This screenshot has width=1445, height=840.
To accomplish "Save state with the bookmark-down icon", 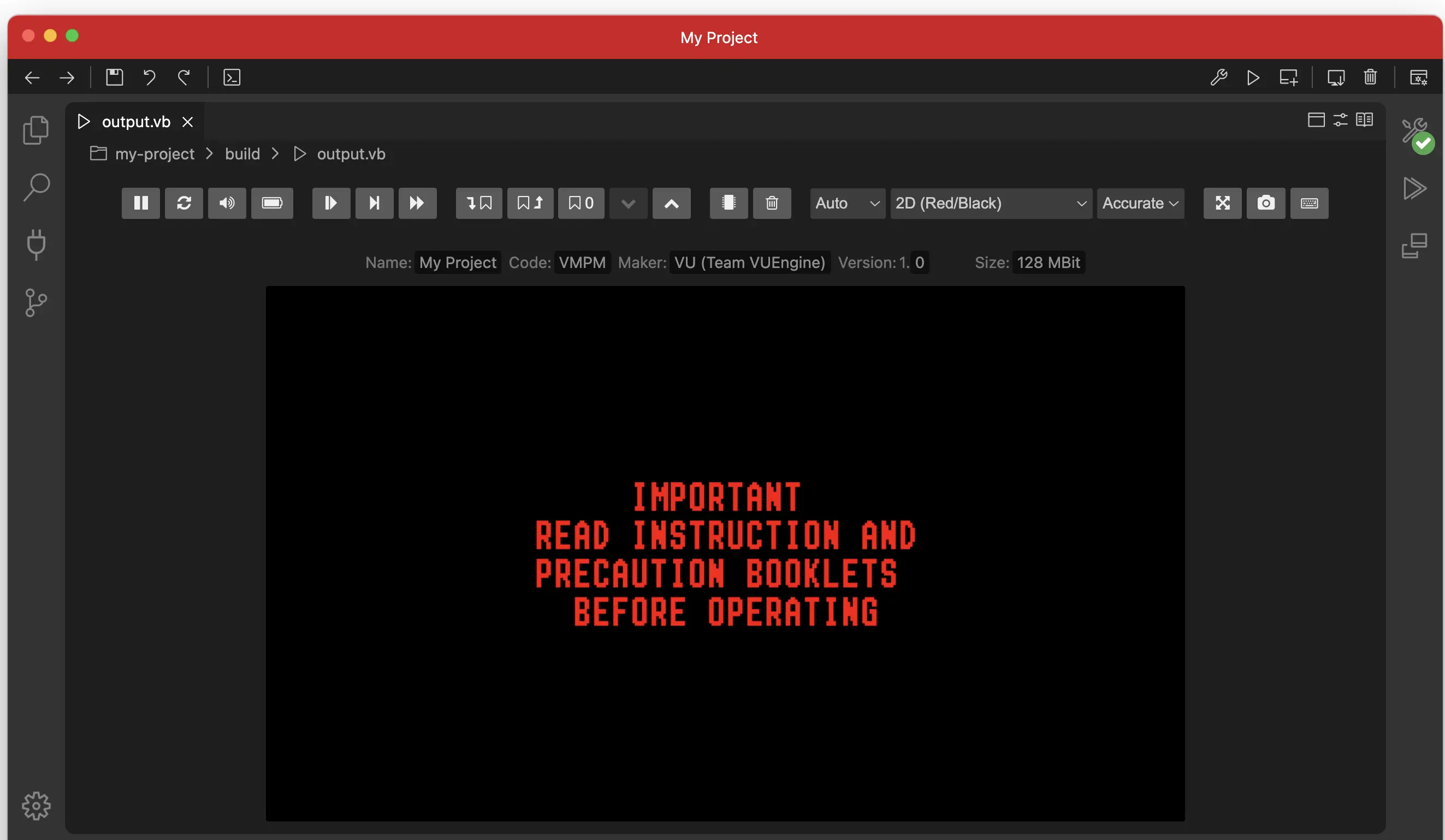I will tap(479, 203).
